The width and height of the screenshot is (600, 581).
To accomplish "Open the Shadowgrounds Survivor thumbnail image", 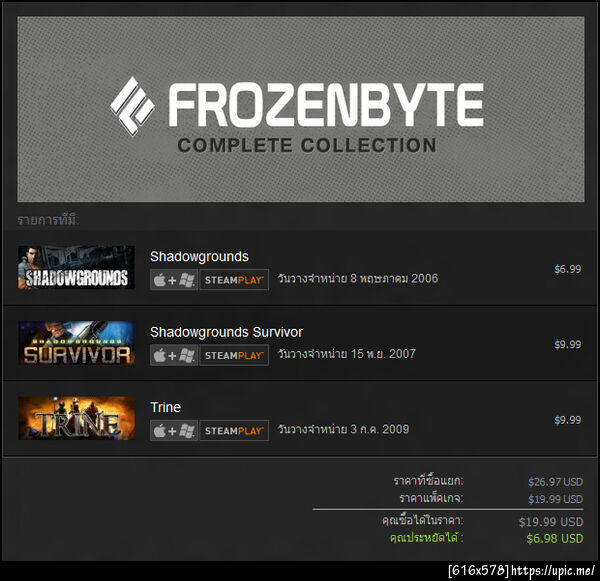I will click(x=76, y=343).
